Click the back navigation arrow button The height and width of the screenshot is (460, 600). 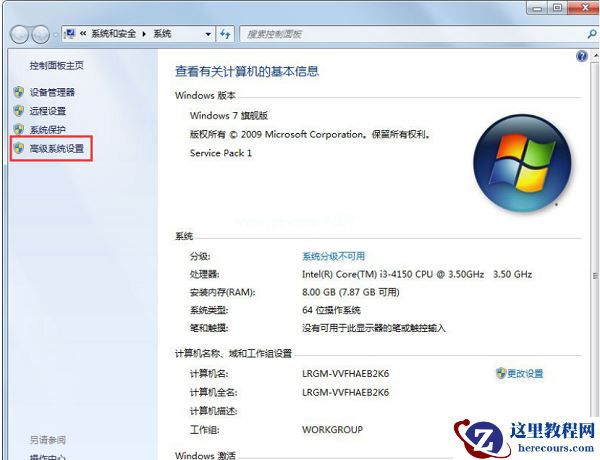[x=19, y=34]
